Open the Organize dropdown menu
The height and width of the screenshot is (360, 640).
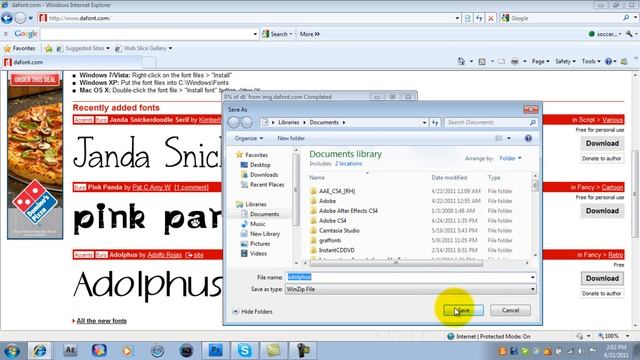click(x=249, y=138)
